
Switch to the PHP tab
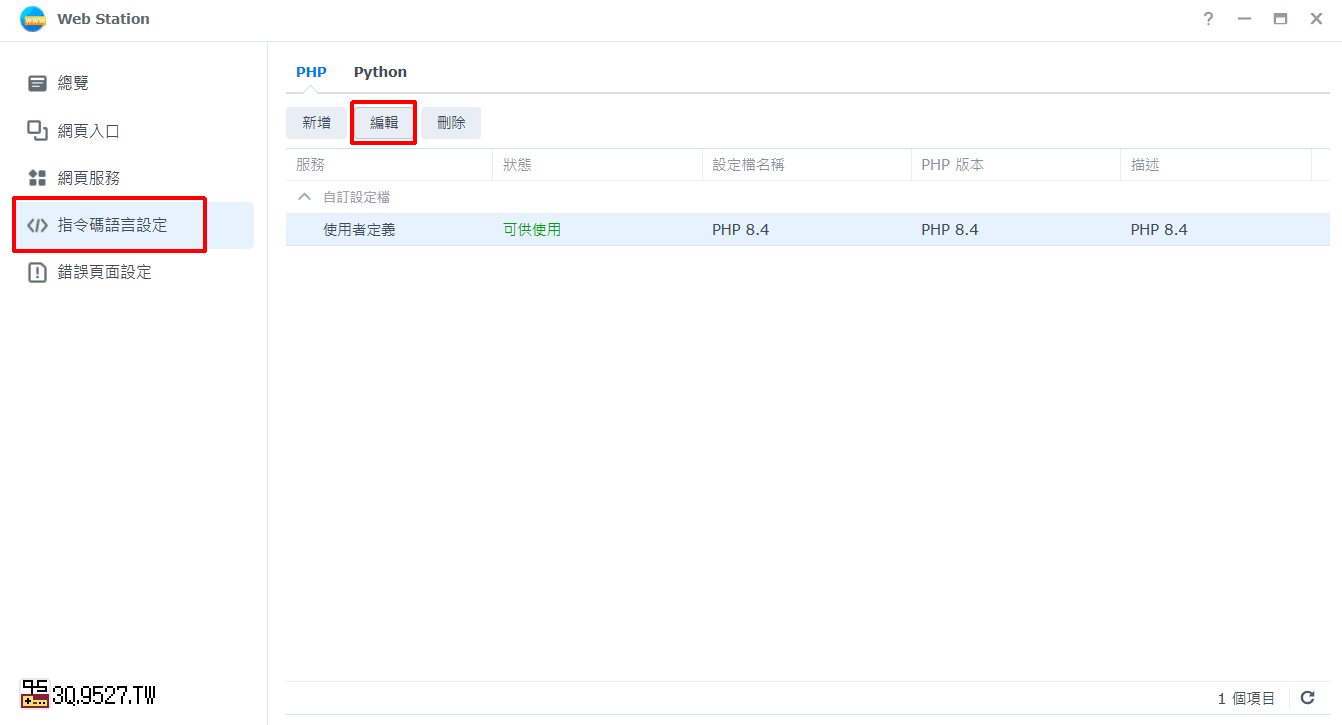coord(311,72)
